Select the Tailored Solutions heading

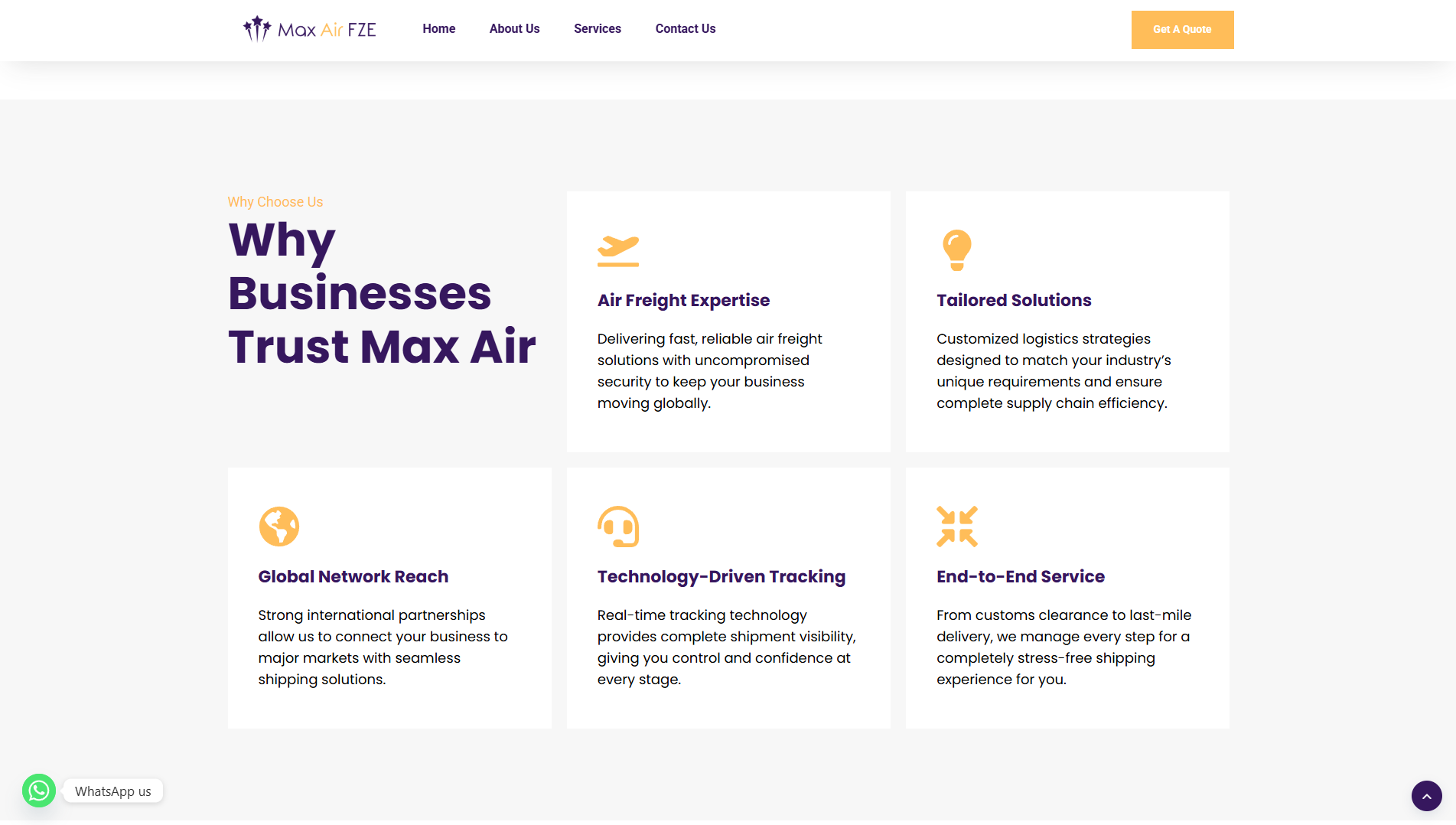1014,300
